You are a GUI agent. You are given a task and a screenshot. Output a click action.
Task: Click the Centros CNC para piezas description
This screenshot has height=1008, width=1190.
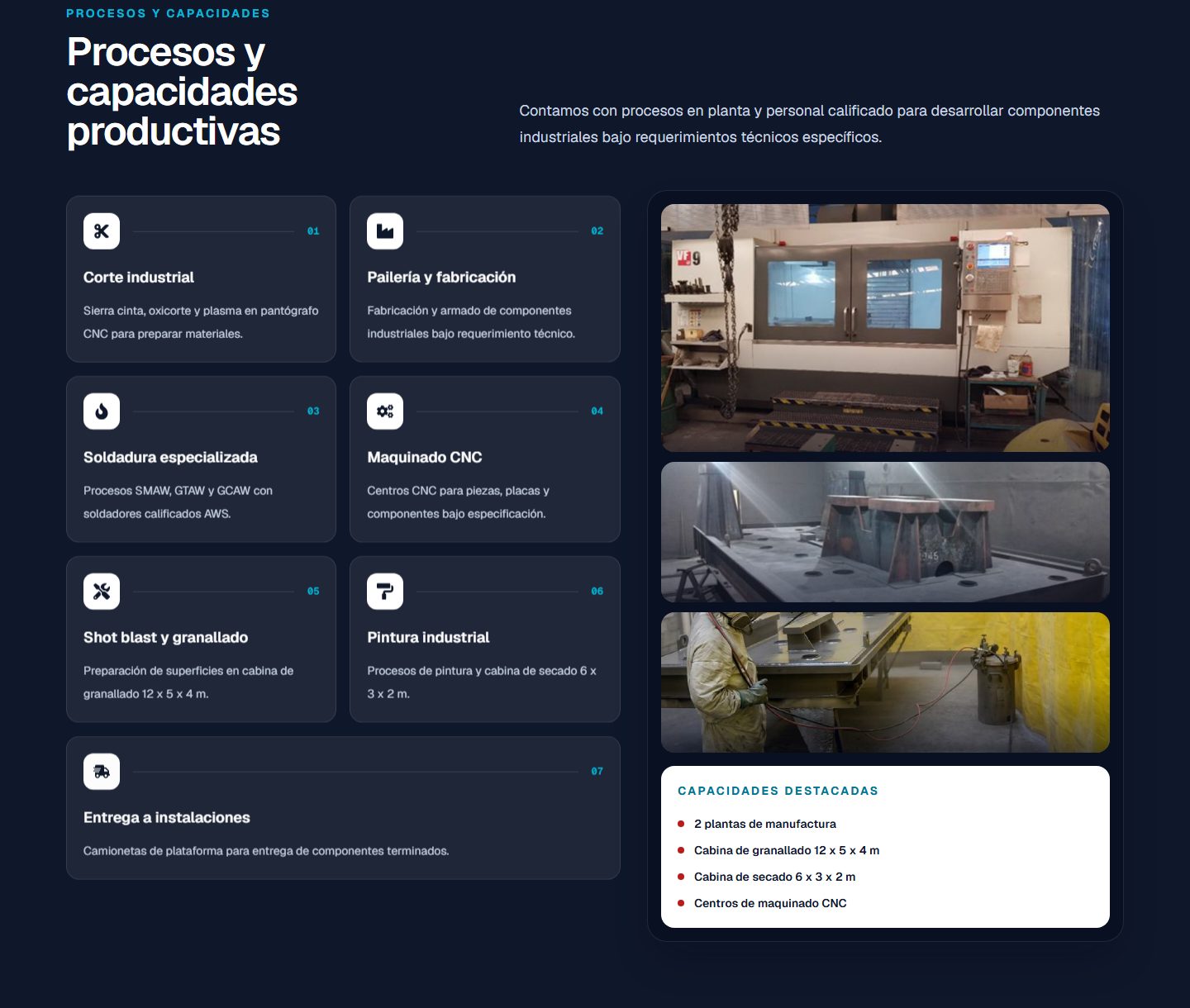(x=458, y=502)
